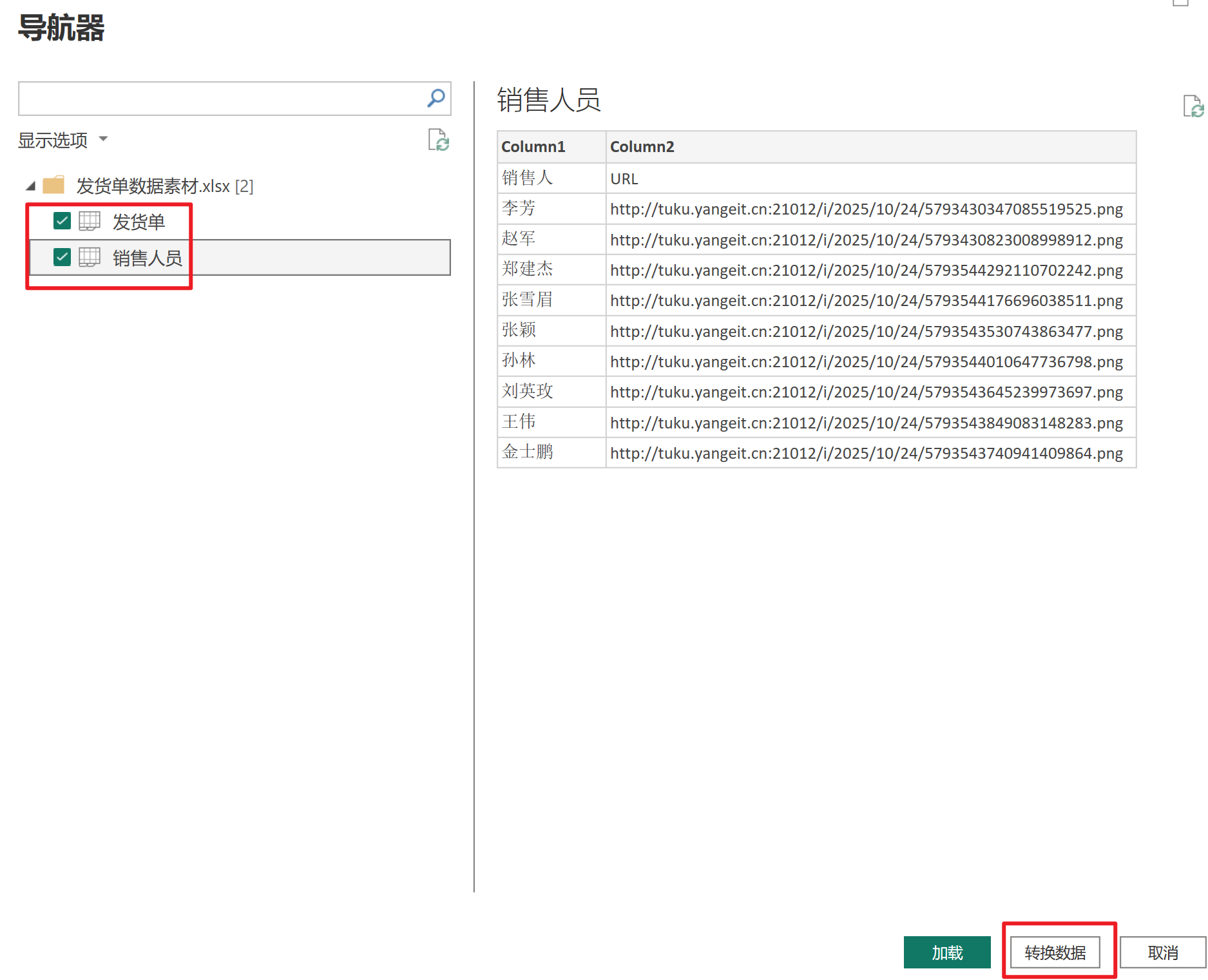Click the 取消 button
Screen dimensions: 1208x980
tap(1162, 952)
